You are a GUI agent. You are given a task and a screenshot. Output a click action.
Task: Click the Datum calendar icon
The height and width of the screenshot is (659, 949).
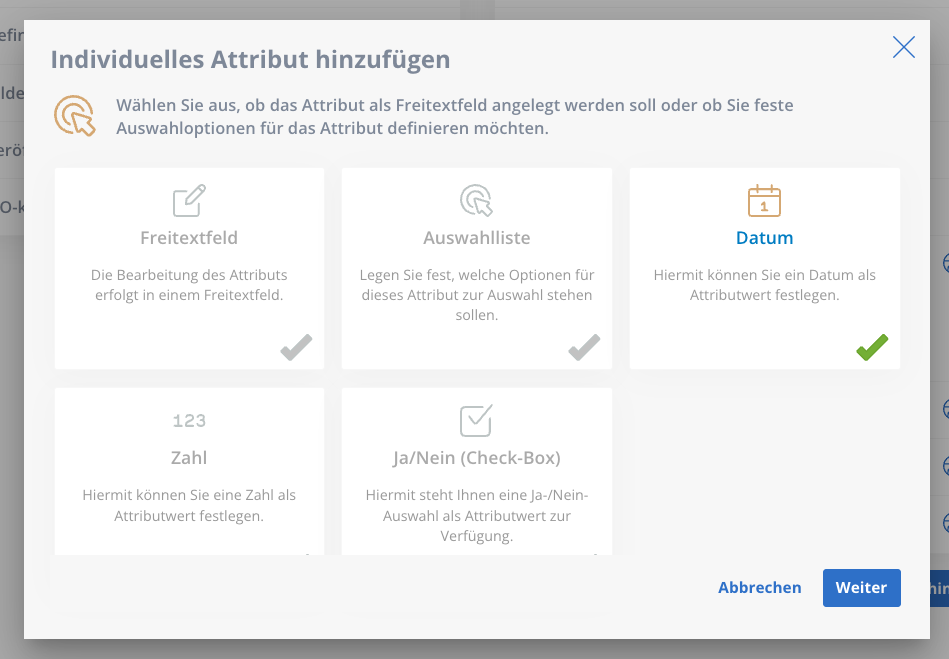coord(764,200)
